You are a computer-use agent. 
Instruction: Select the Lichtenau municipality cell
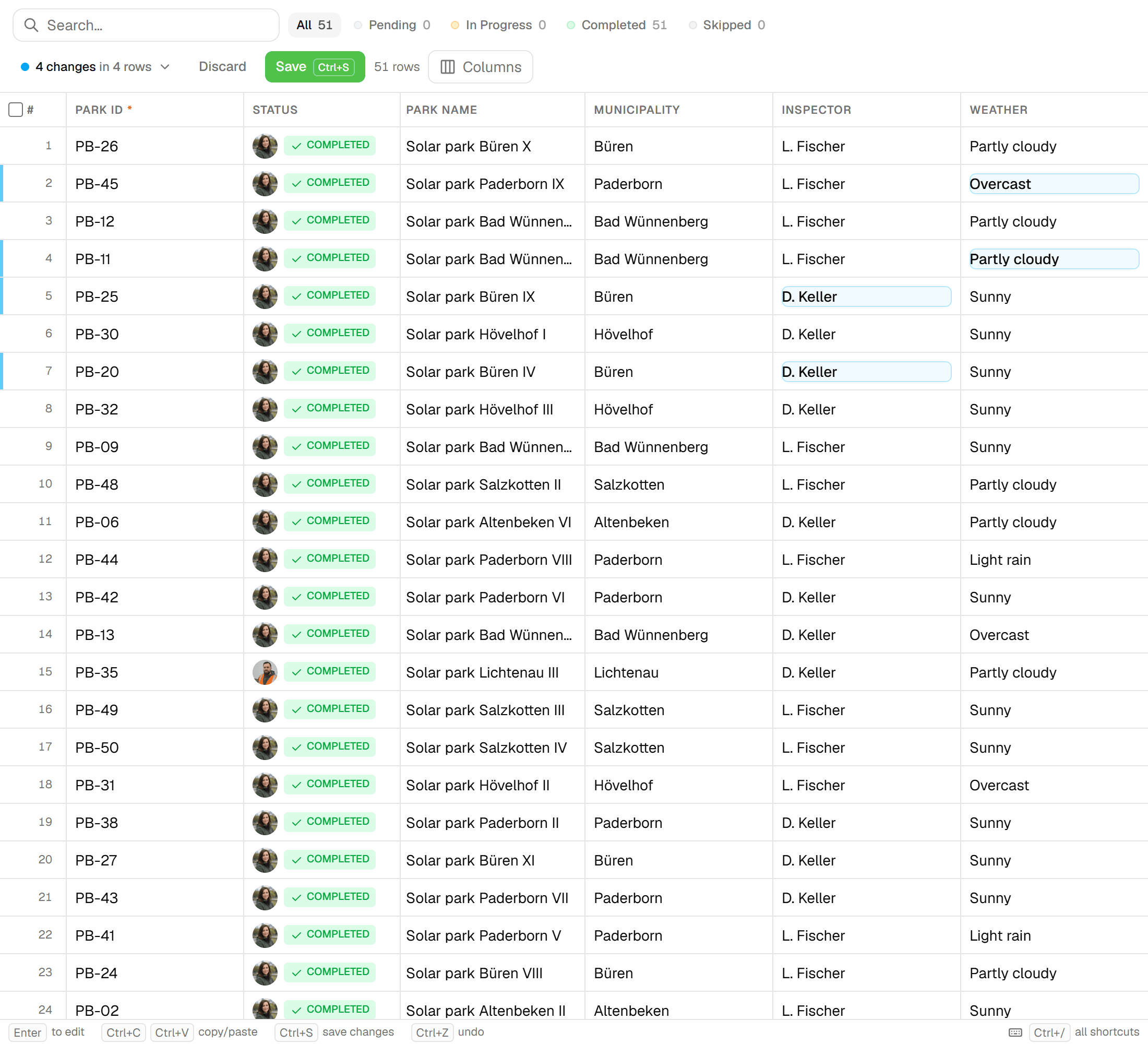(x=679, y=672)
